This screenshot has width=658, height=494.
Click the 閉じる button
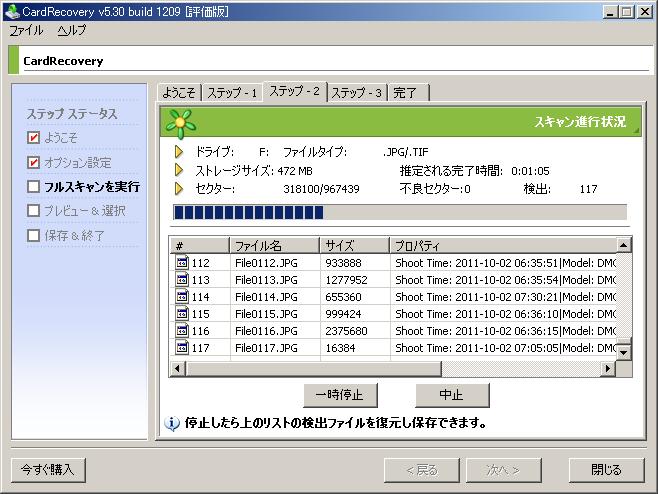(x=606, y=470)
